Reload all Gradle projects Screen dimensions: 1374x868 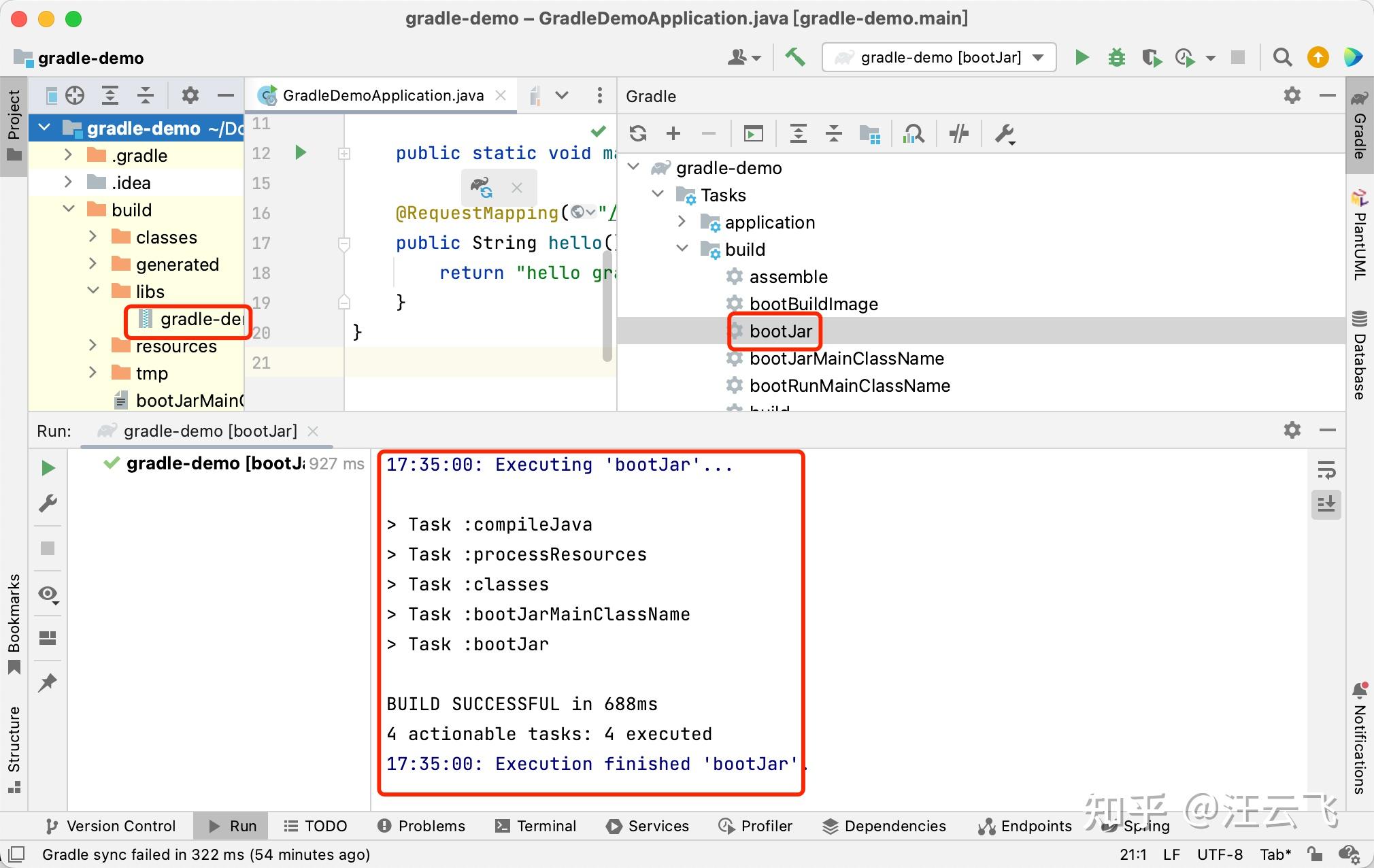click(x=638, y=133)
